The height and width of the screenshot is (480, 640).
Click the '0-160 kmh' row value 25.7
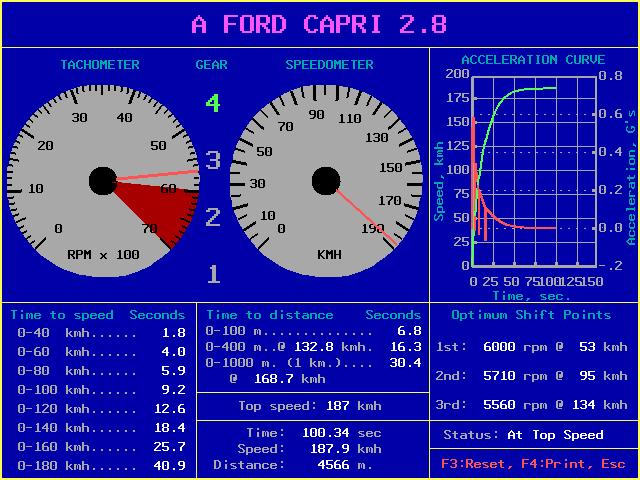click(170, 447)
